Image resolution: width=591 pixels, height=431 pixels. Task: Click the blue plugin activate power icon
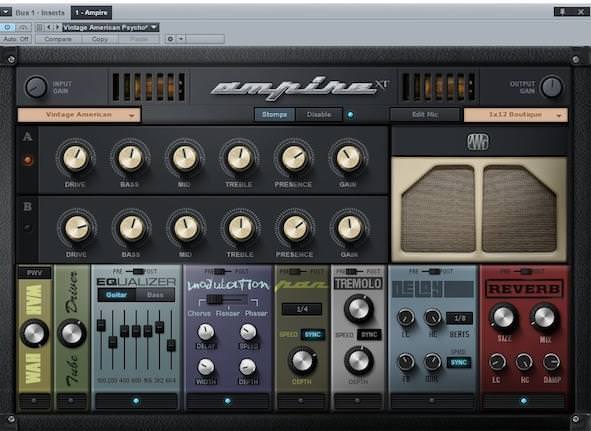pos(7,27)
